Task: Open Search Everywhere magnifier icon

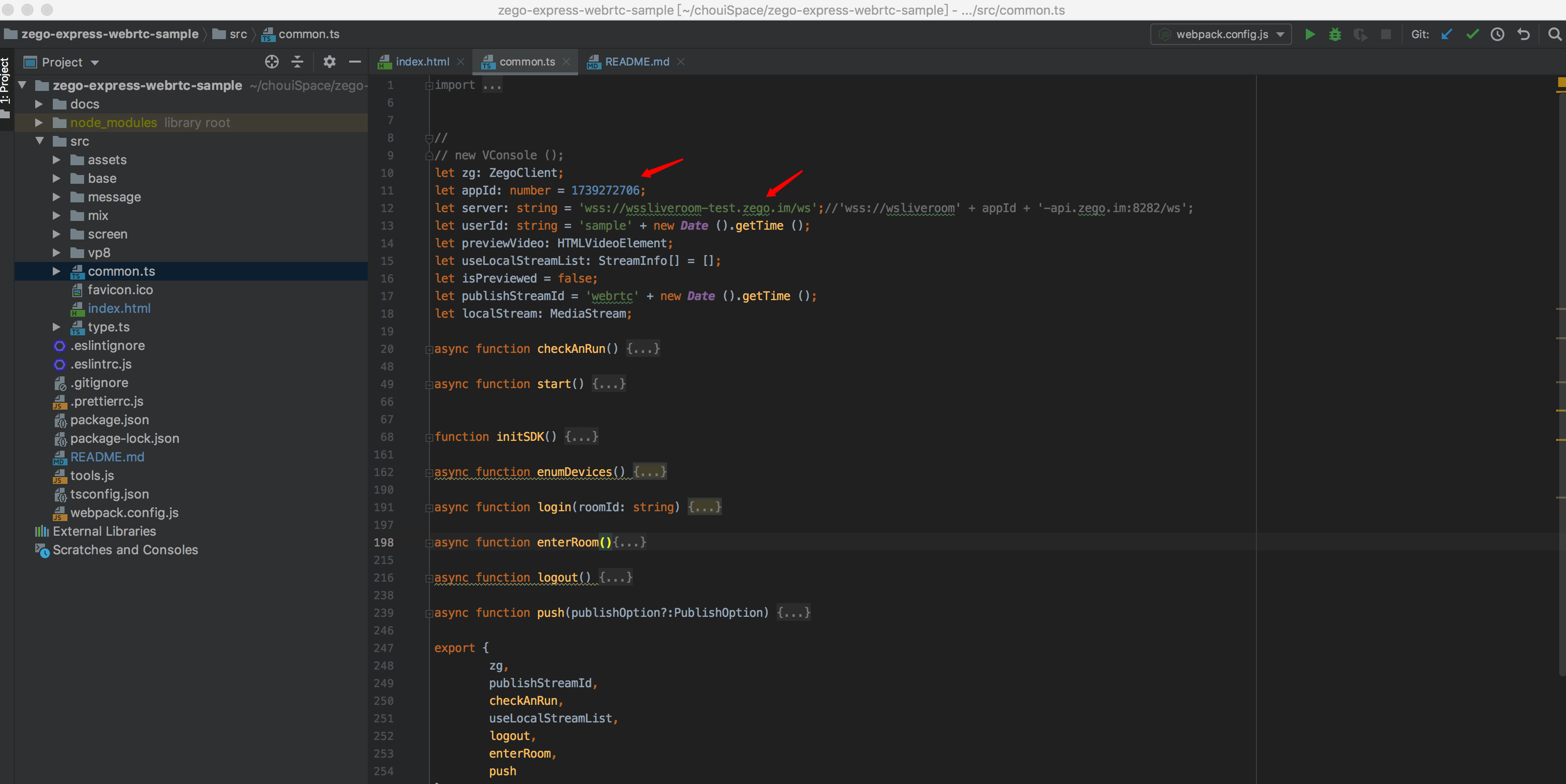Action: point(1554,35)
